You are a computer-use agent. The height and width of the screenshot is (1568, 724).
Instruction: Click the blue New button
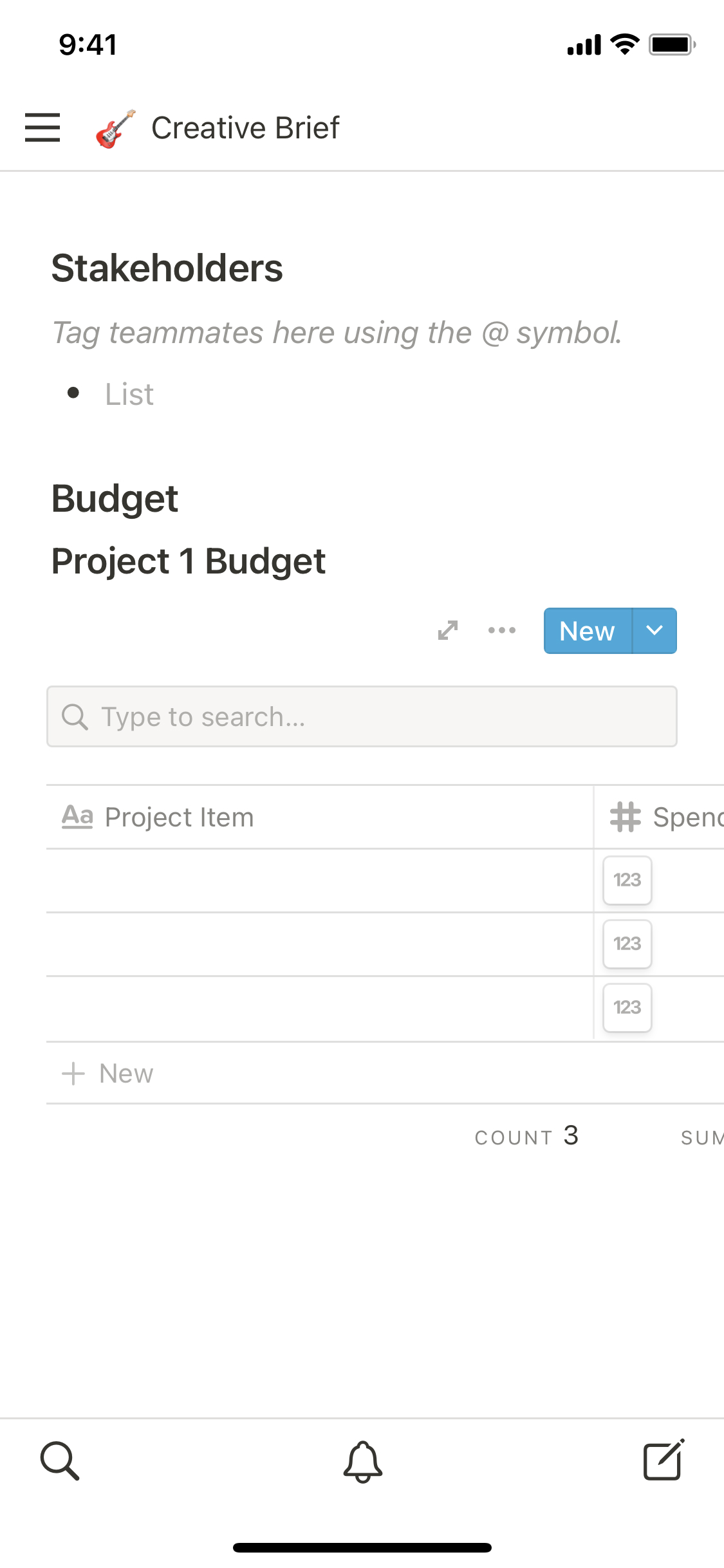[588, 631]
